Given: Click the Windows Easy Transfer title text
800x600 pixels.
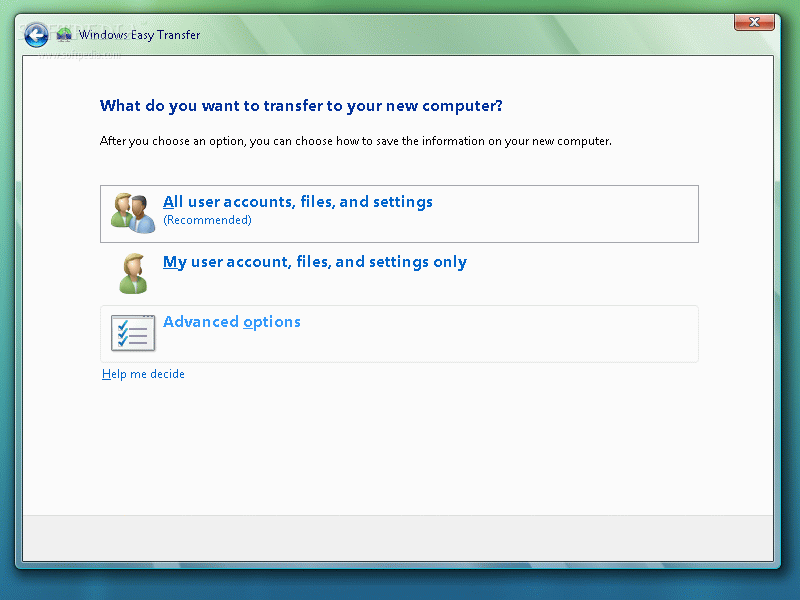Looking at the screenshot, I should [x=139, y=35].
